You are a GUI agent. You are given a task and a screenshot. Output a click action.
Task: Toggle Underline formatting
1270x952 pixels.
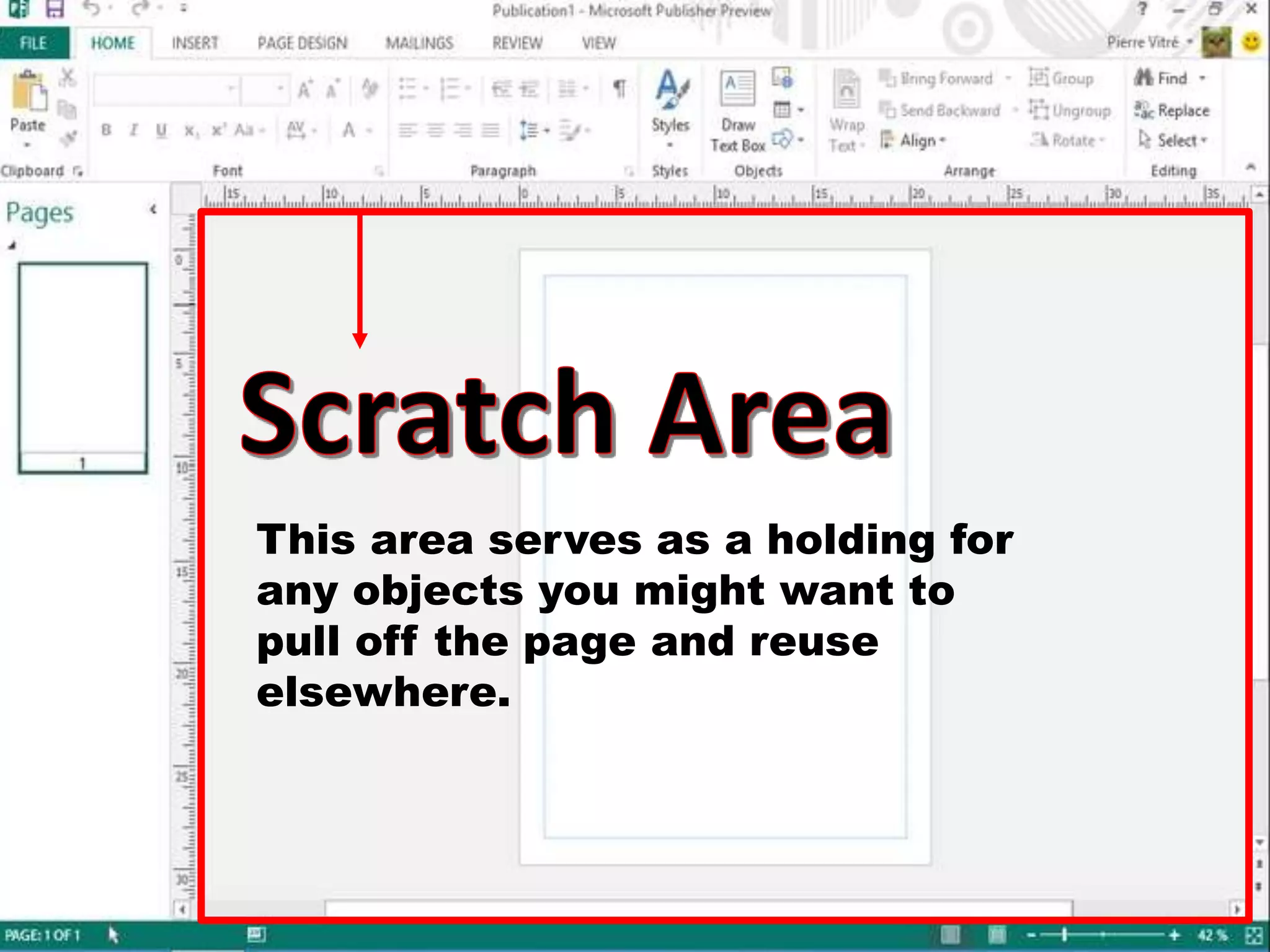[161, 130]
